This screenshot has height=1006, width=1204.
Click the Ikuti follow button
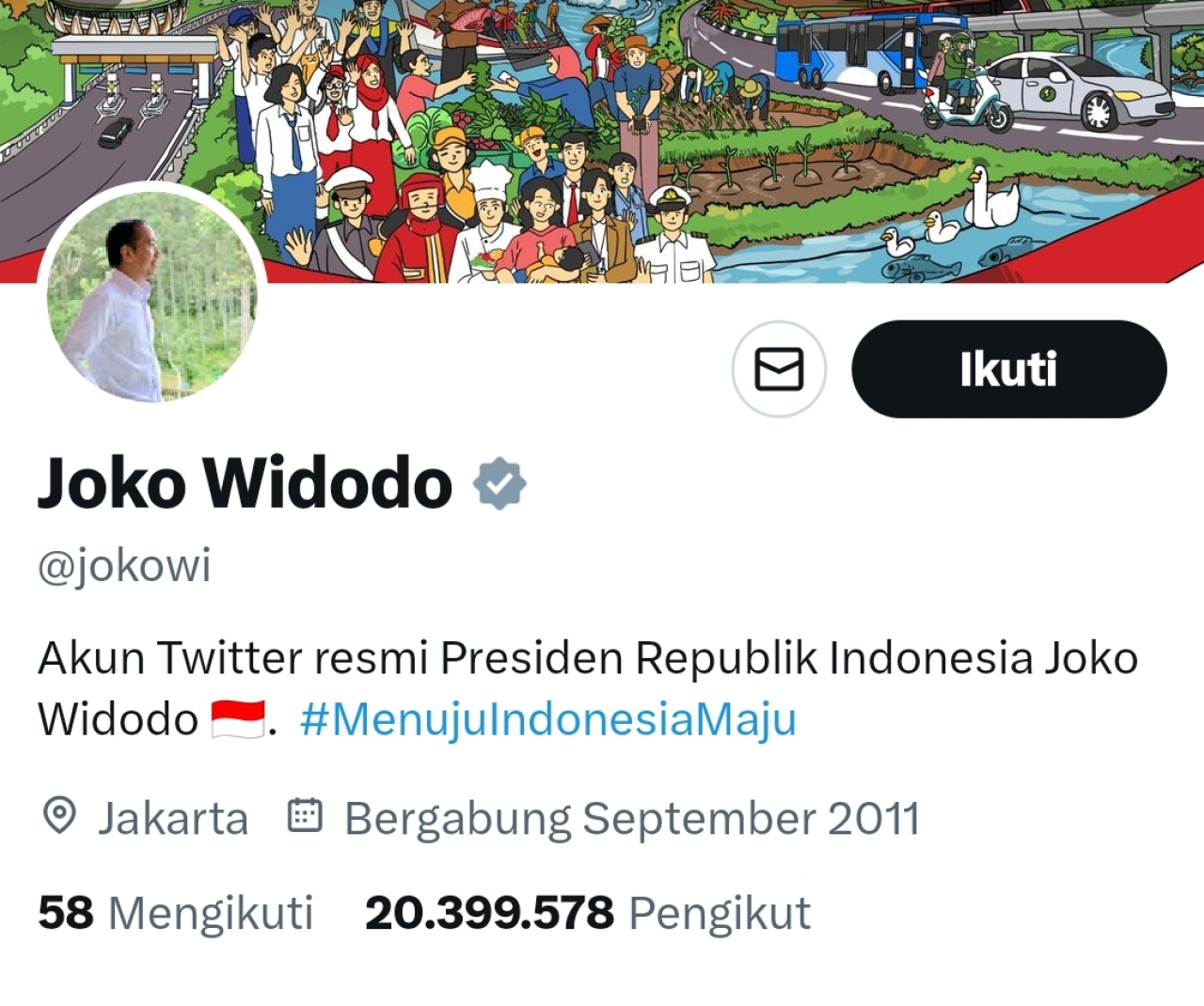[x=1008, y=369]
